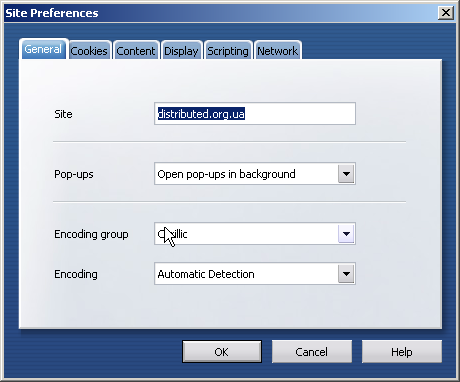Click the Cyrillic encoding group combo box

point(255,234)
